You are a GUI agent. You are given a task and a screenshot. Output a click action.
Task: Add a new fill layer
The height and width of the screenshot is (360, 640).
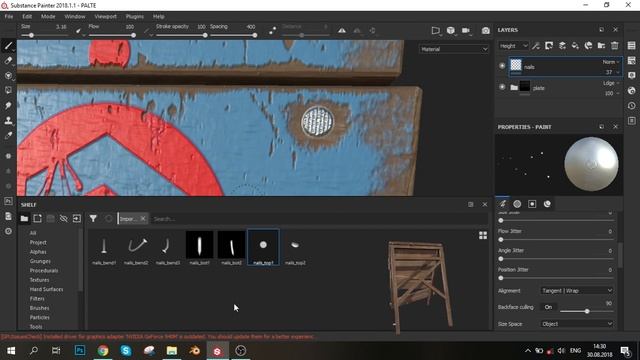click(x=575, y=46)
